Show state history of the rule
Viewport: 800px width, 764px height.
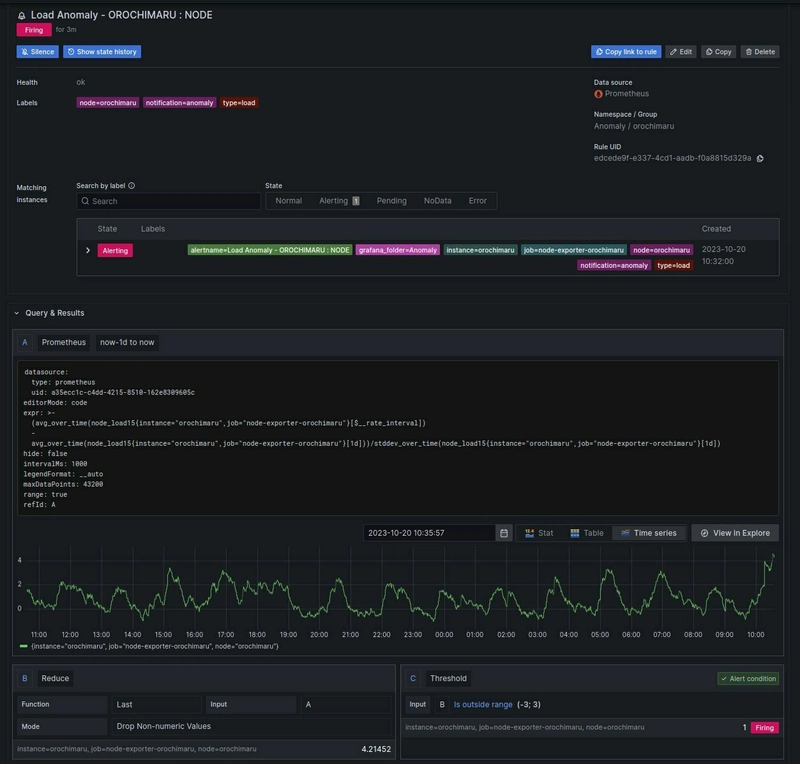[102, 52]
